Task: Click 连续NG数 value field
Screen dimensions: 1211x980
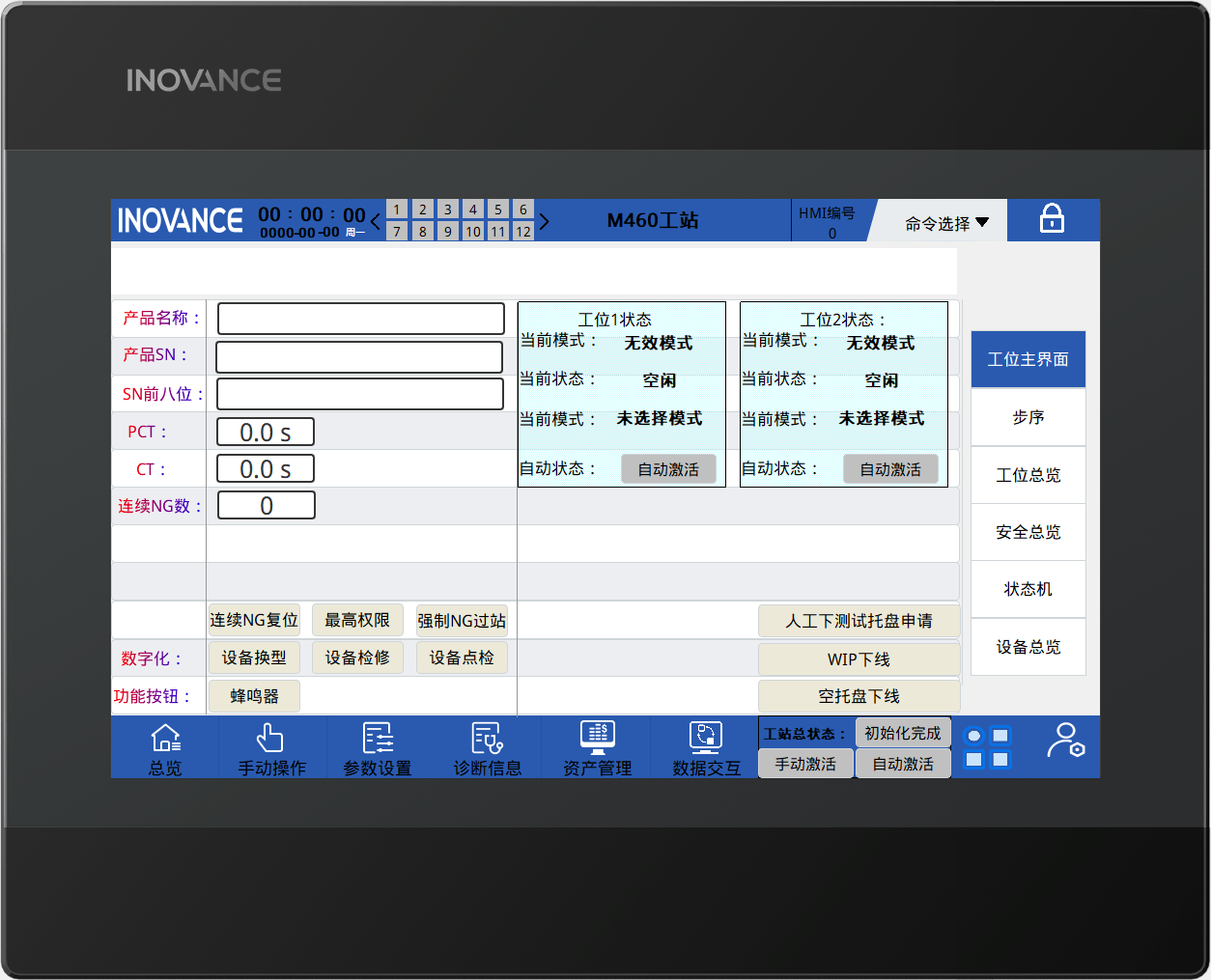Action: (x=267, y=505)
